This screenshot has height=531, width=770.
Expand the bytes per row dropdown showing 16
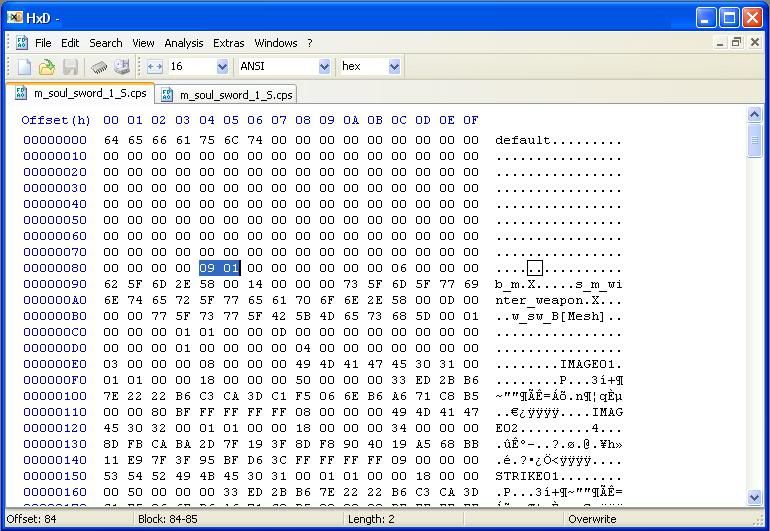[x=222, y=67]
